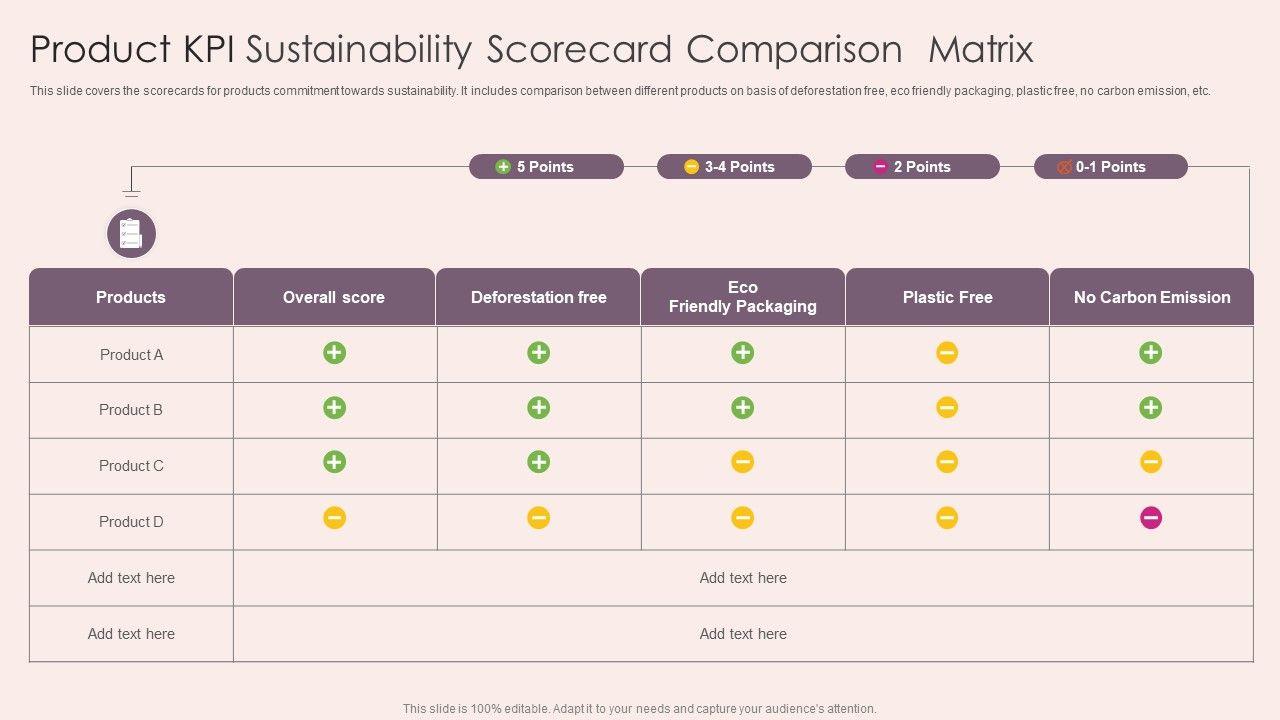Image resolution: width=1280 pixels, height=720 pixels.
Task: Click the slide title text
Action: [532, 49]
